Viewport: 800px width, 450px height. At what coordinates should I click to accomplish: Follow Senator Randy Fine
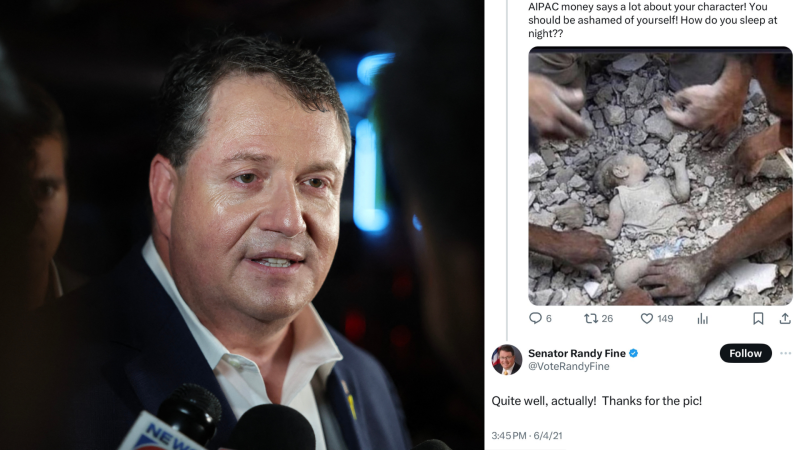pyautogui.click(x=745, y=353)
